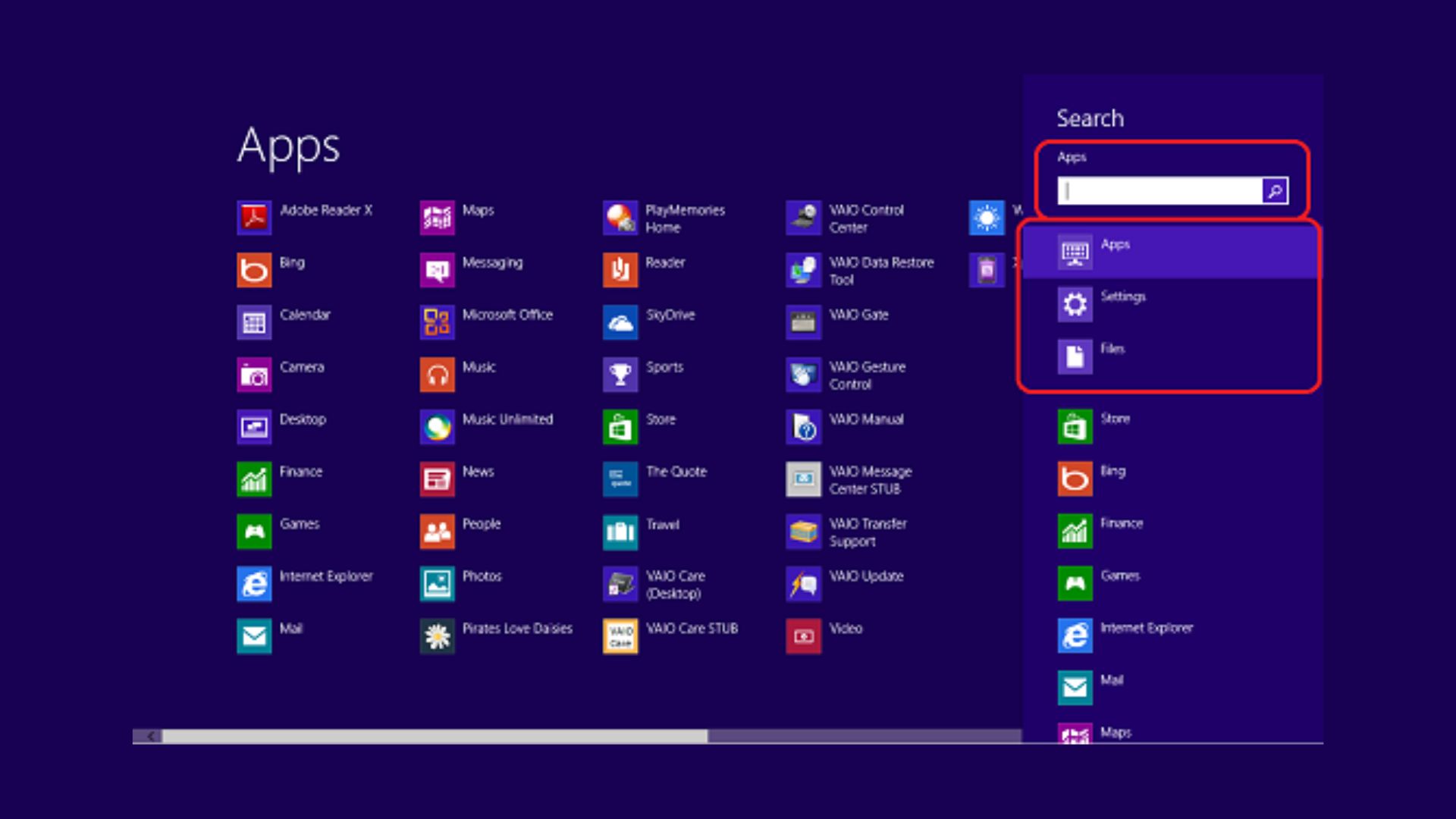The width and height of the screenshot is (1456, 819).
Task: Open the Travel app
Action: click(620, 532)
